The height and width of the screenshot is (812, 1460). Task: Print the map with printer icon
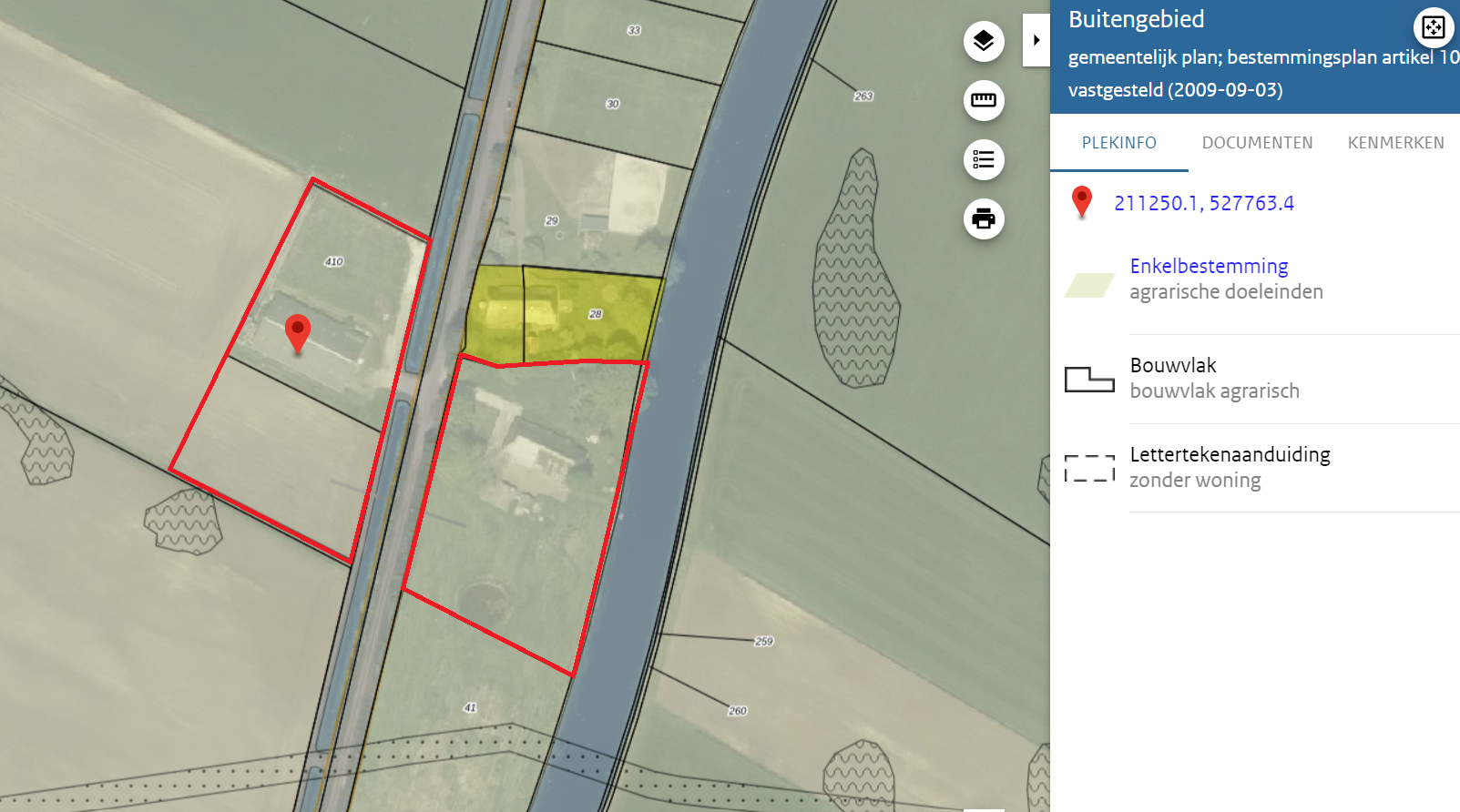point(984,219)
